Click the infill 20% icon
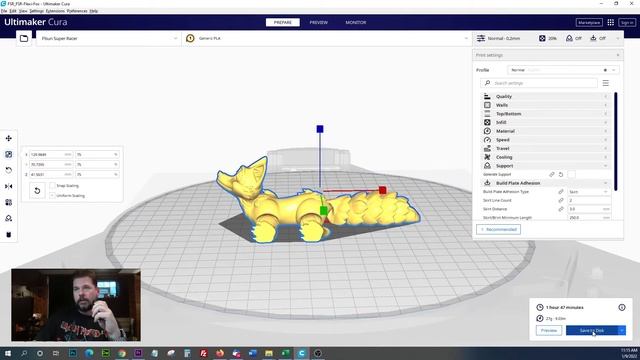Screen dimensions: 640x360 (542, 38)
